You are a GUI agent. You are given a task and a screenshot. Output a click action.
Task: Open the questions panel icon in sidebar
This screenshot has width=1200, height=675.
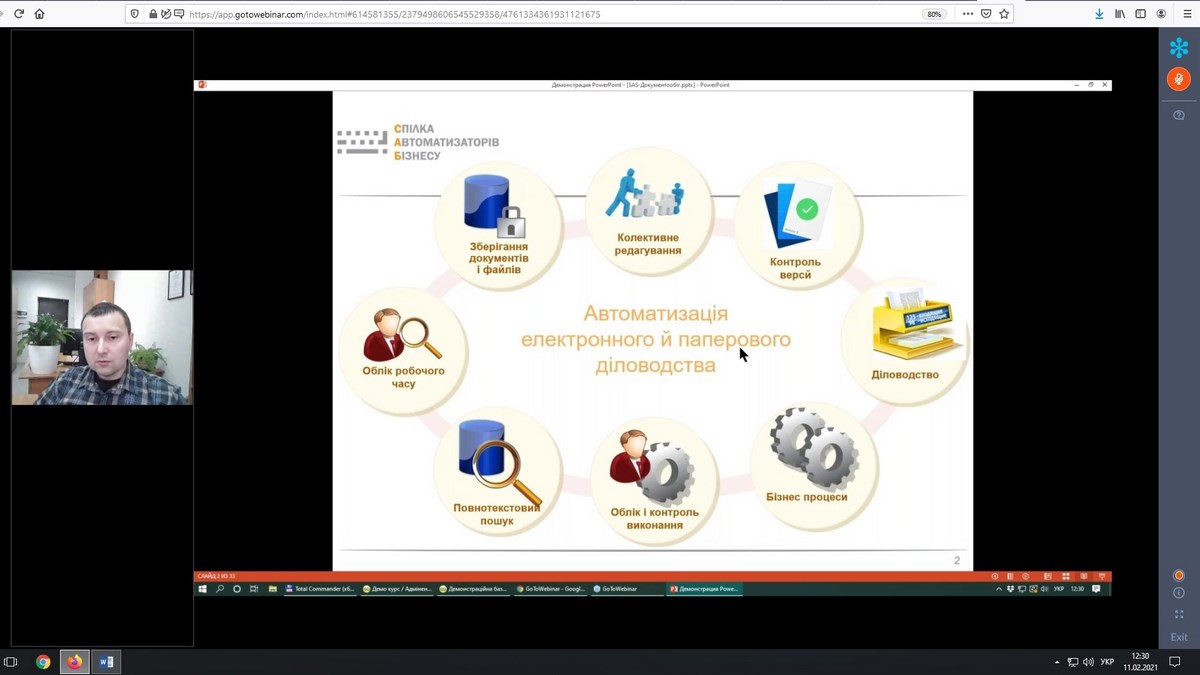(x=1179, y=116)
